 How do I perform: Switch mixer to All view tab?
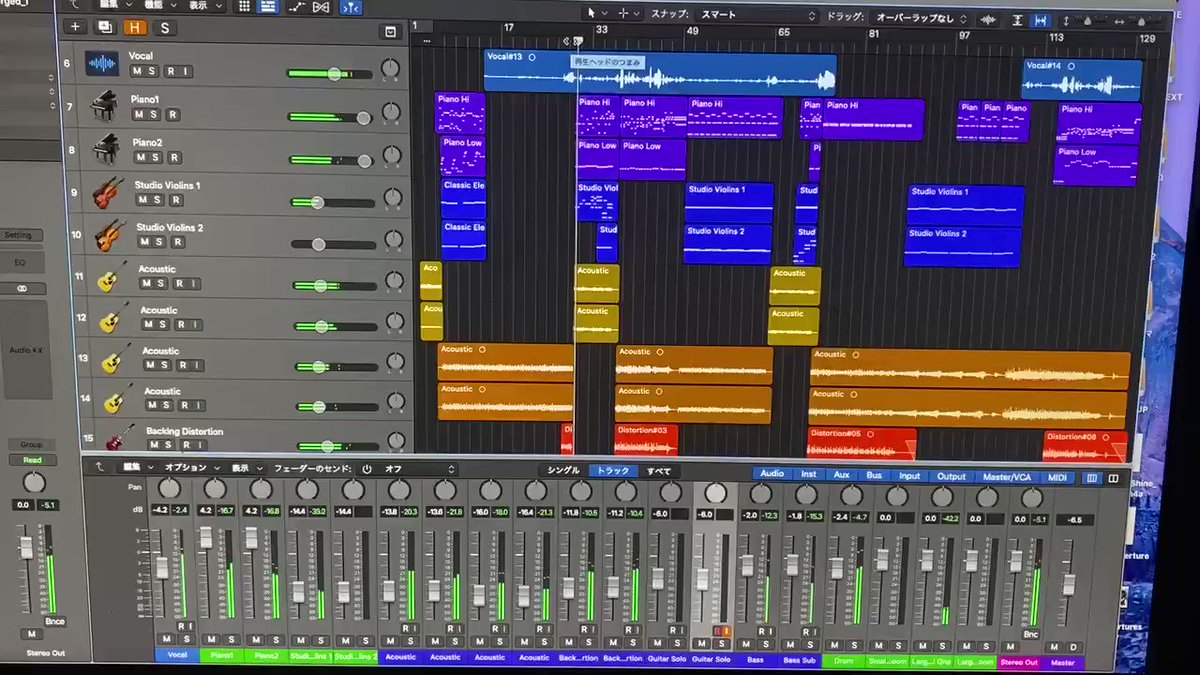tap(658, 471)
